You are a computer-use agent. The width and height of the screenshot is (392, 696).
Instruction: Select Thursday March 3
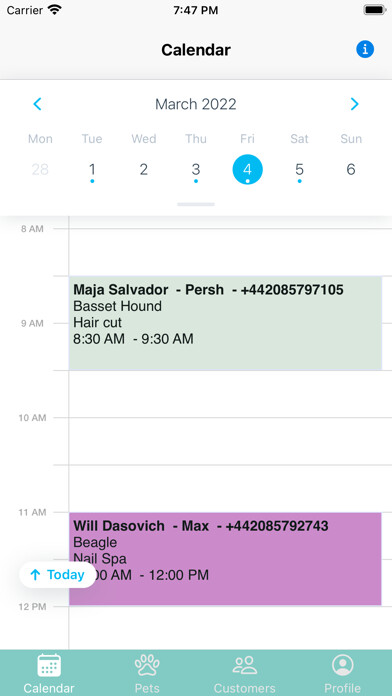[196, 170]
